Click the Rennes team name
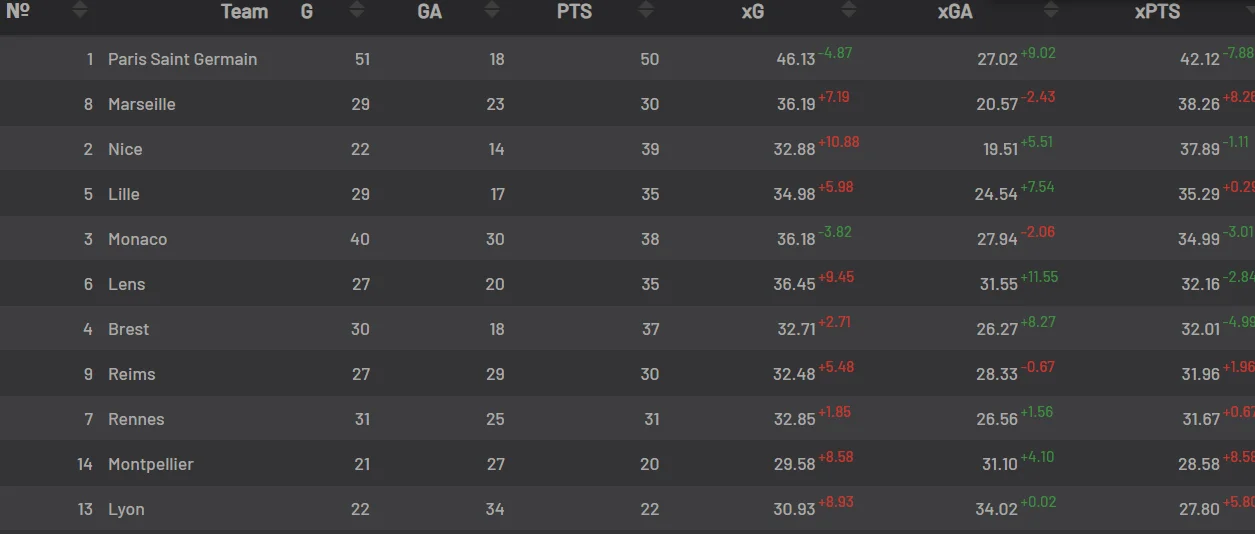Screen dimensions: 1255x534 coord(136,419)
